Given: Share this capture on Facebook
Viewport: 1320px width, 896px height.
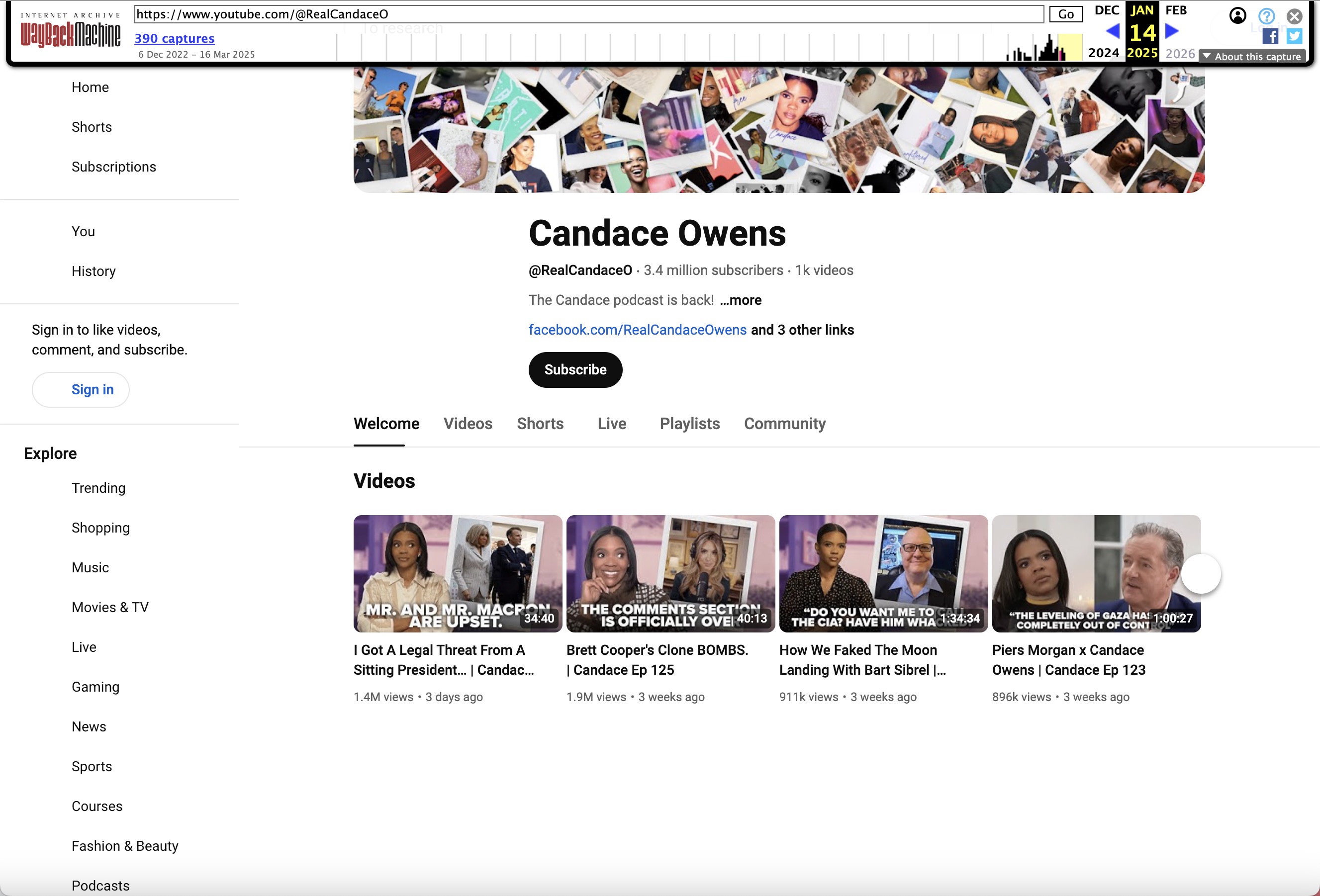Looking at the screenshot, I should (x=1270, y=36).
